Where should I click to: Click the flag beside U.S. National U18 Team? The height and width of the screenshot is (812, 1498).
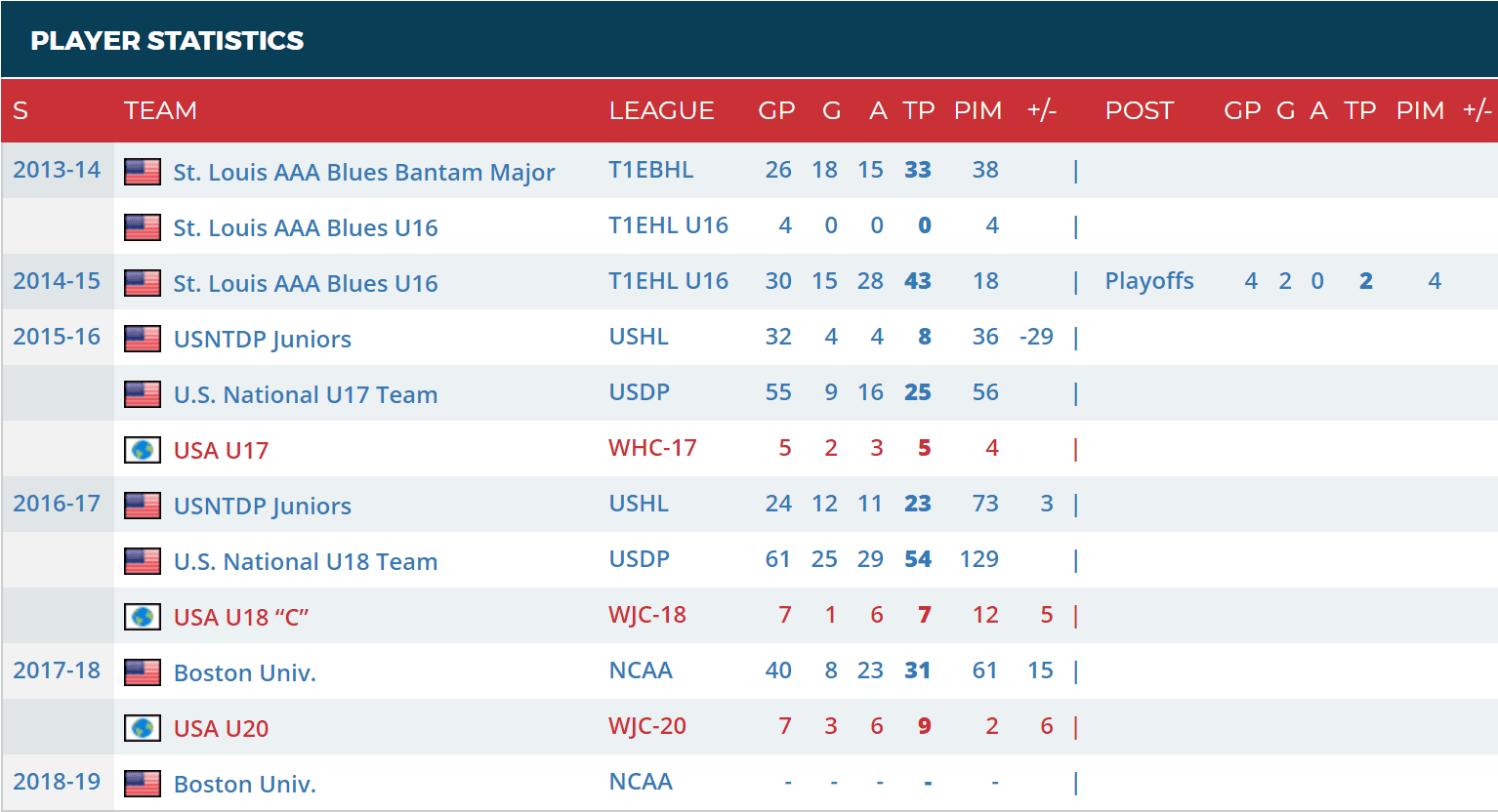[x=143, y=561]
